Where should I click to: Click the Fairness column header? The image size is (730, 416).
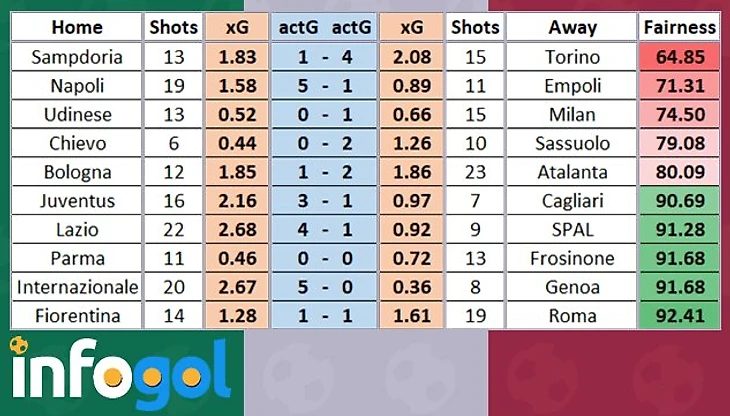pyautogui.click(x=680, y=28)
